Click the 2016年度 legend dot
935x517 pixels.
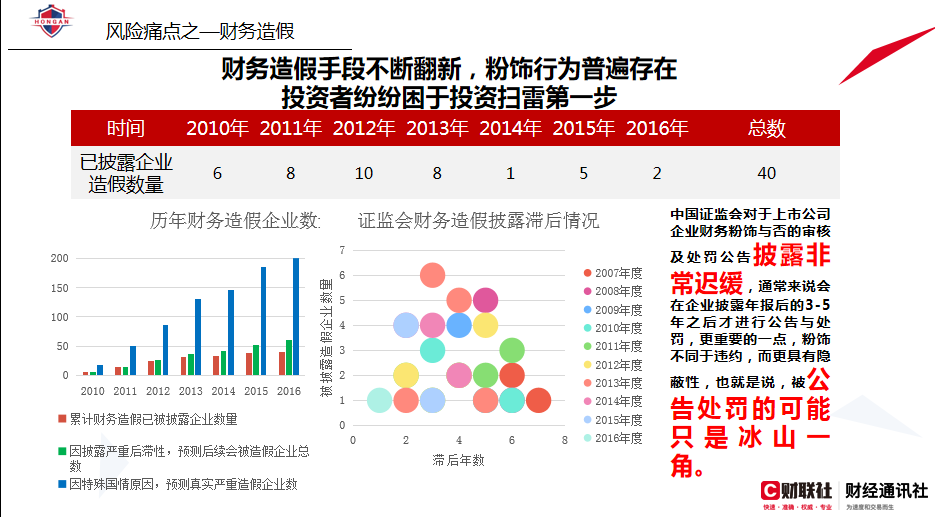pos(587,438)
